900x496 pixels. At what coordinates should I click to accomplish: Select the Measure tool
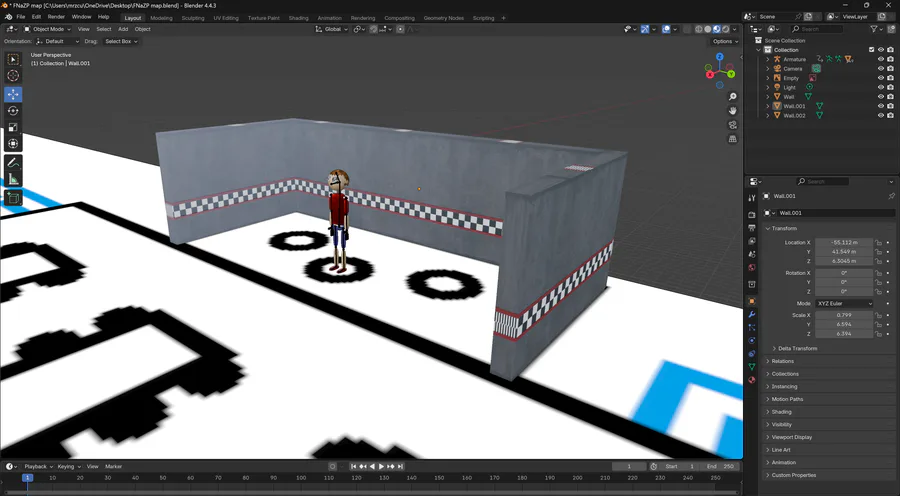(13, 180)
